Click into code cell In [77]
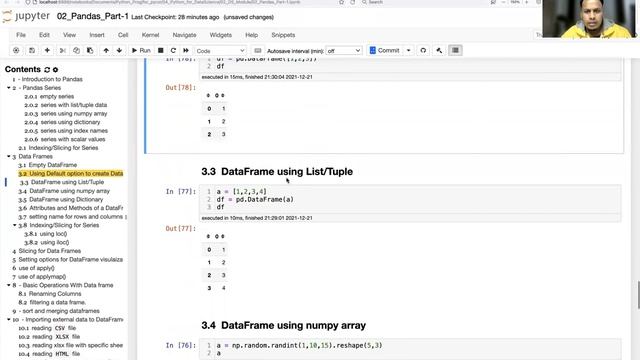Image resolution: width=640 pixels, height=360 pixels. click(410, 199)
